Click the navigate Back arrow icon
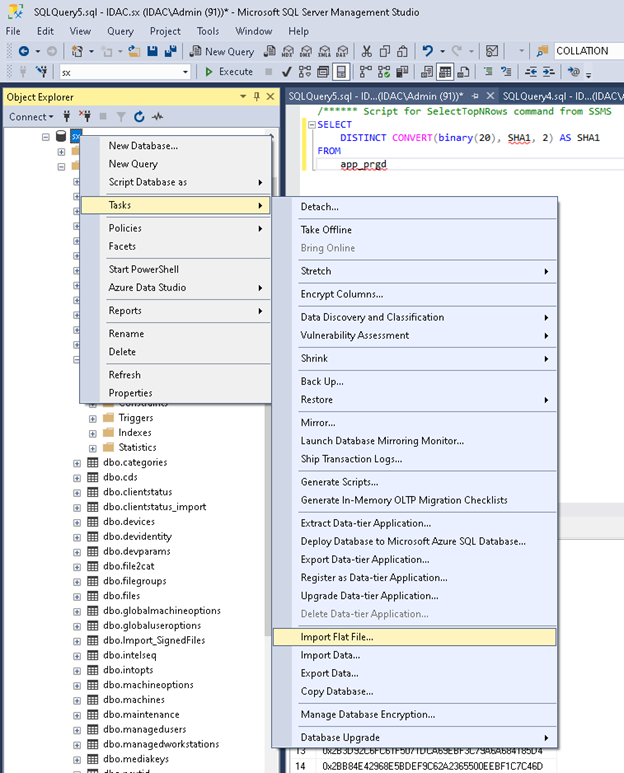624x773 pixels. coord(23,51)
